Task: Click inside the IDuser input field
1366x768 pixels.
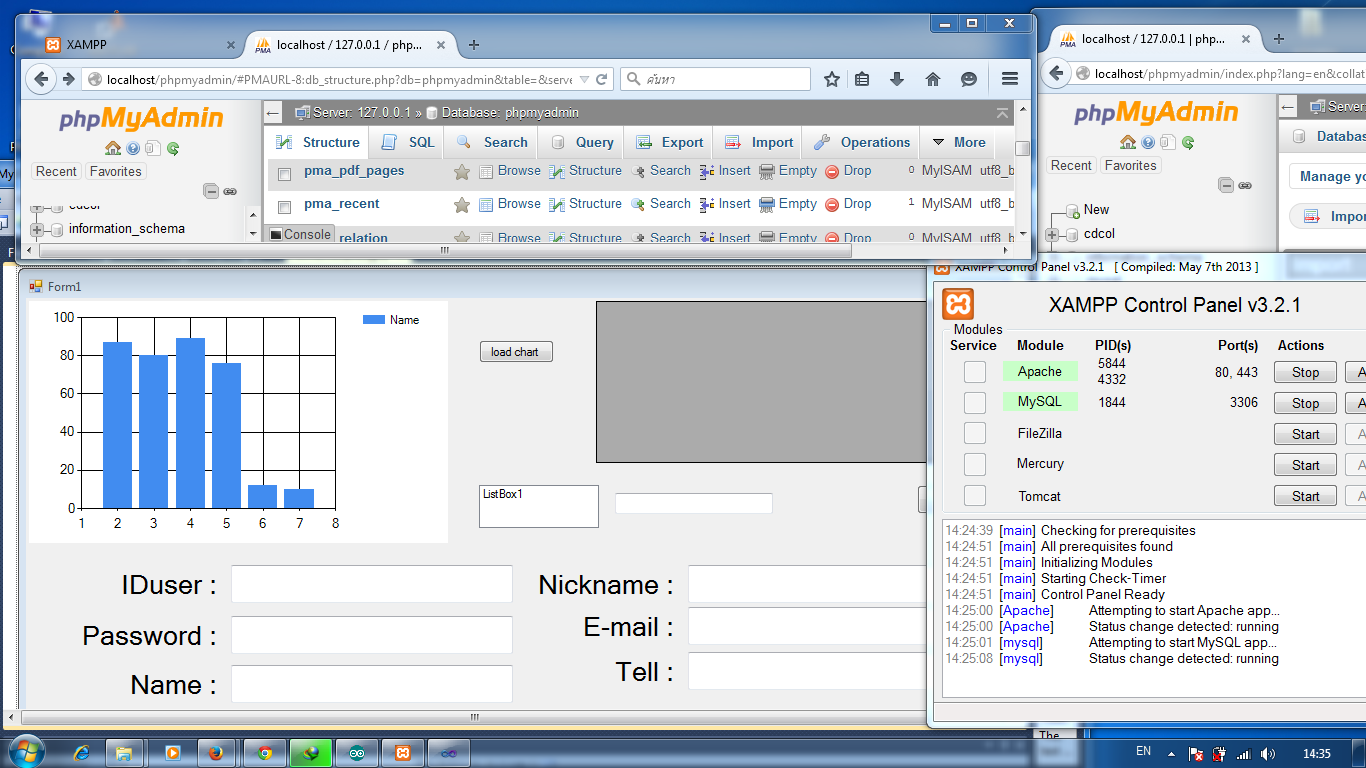Action: coord(371,584)
